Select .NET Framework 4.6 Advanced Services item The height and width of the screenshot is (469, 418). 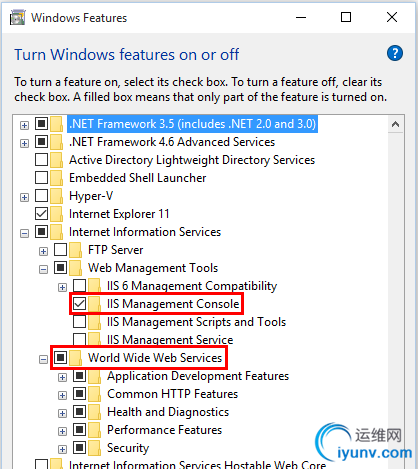coord(172,142)
